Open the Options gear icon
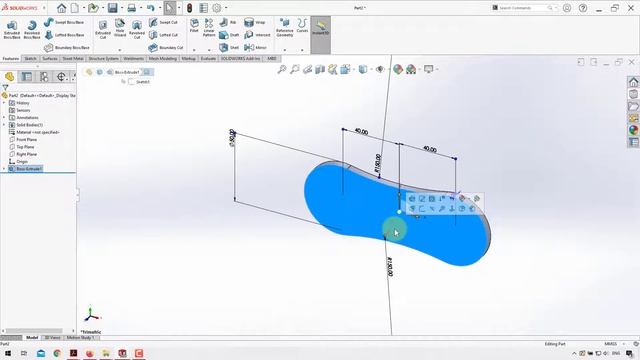This screenshot has height=360, width=640. click(217, 8)
